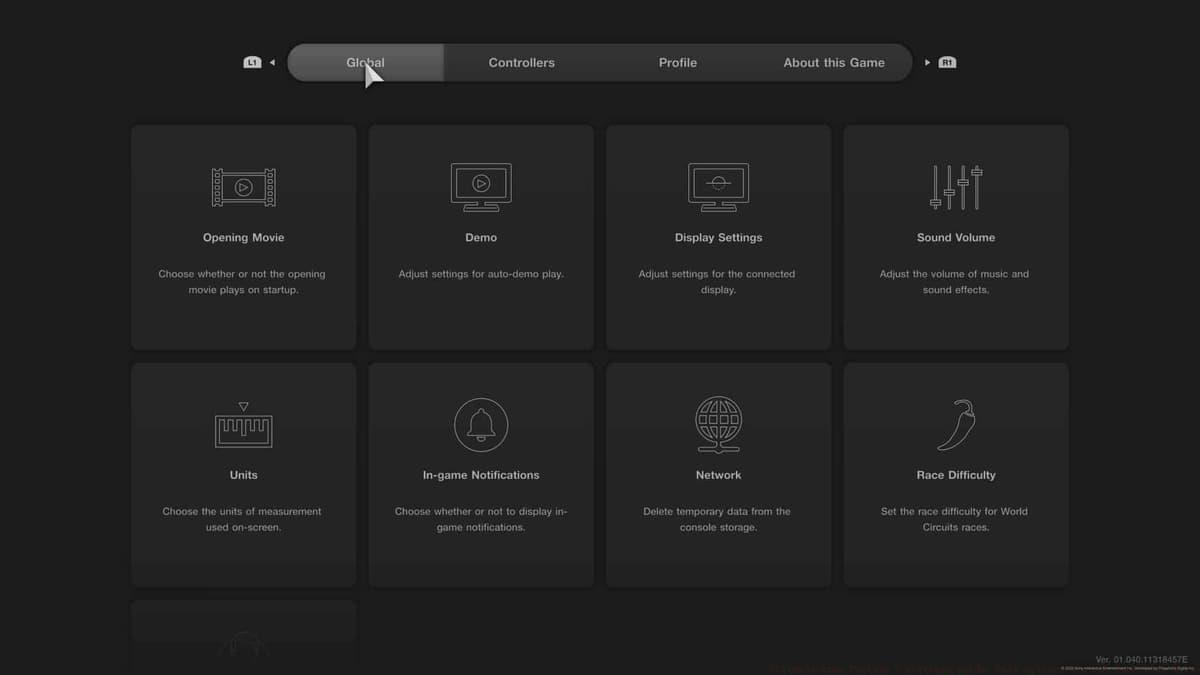Open the Network globe icon

coord(718,425)
